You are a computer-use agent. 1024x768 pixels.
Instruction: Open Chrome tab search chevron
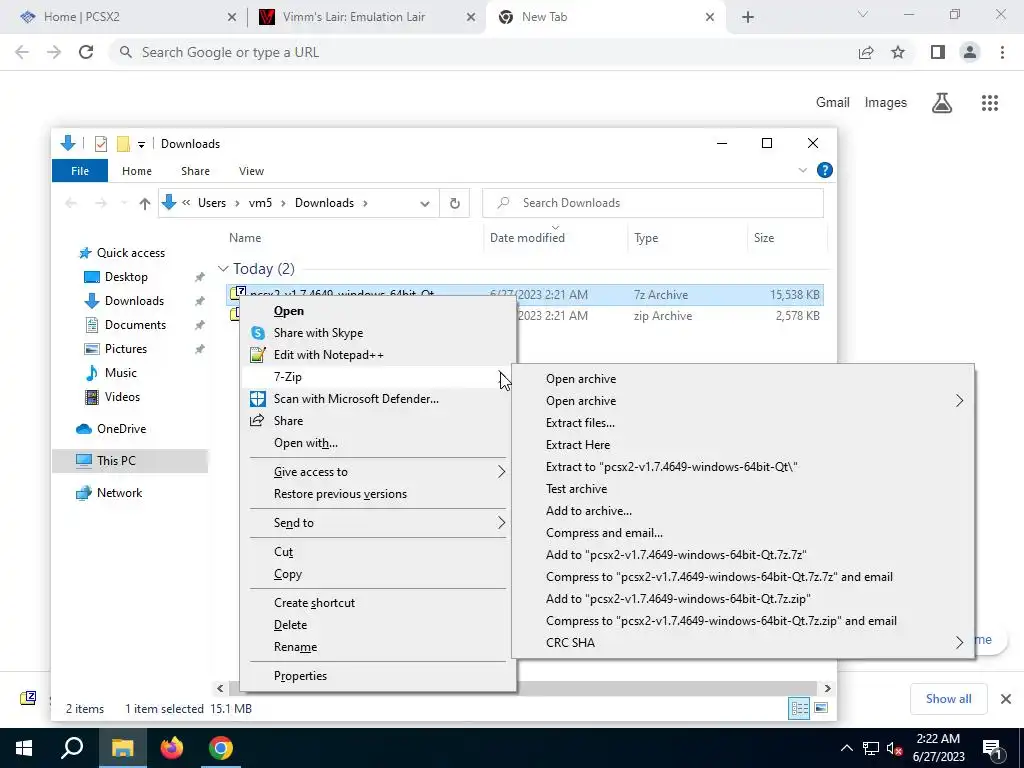863,14
